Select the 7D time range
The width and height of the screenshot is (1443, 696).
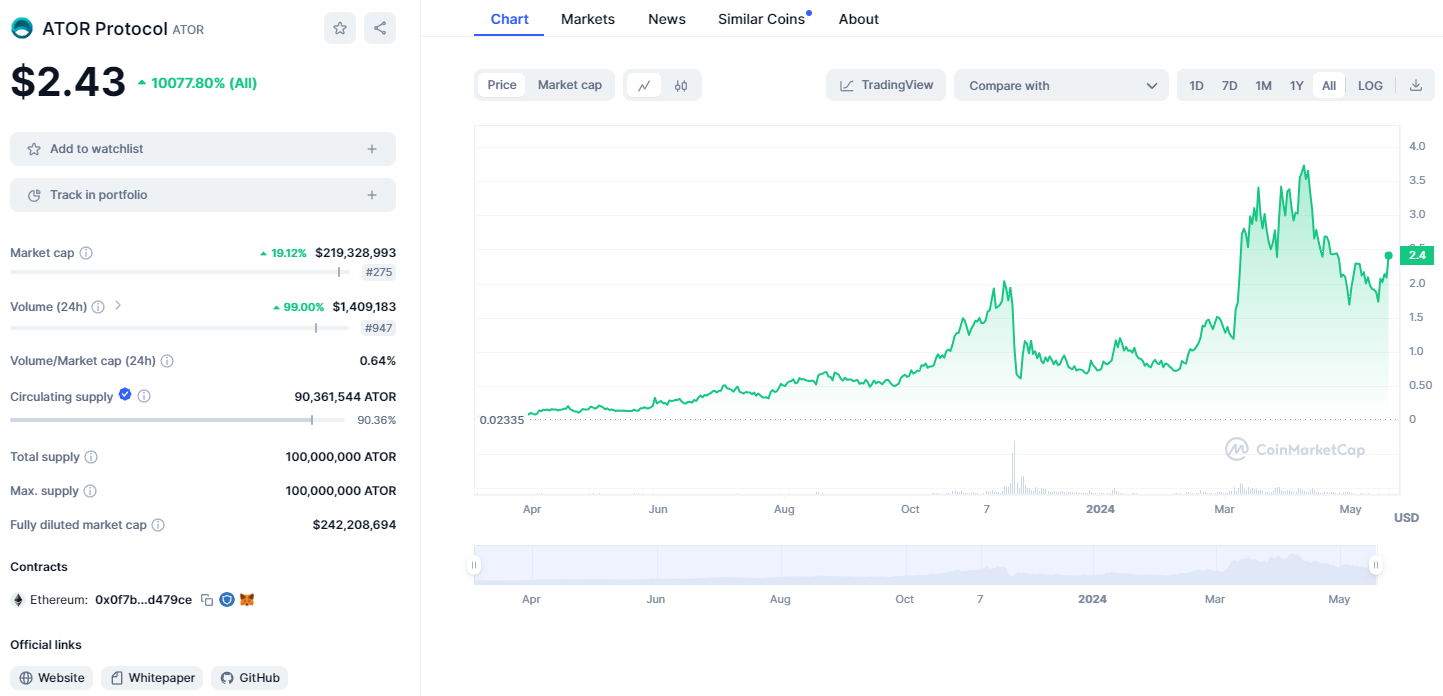(x=1230, y=86)
